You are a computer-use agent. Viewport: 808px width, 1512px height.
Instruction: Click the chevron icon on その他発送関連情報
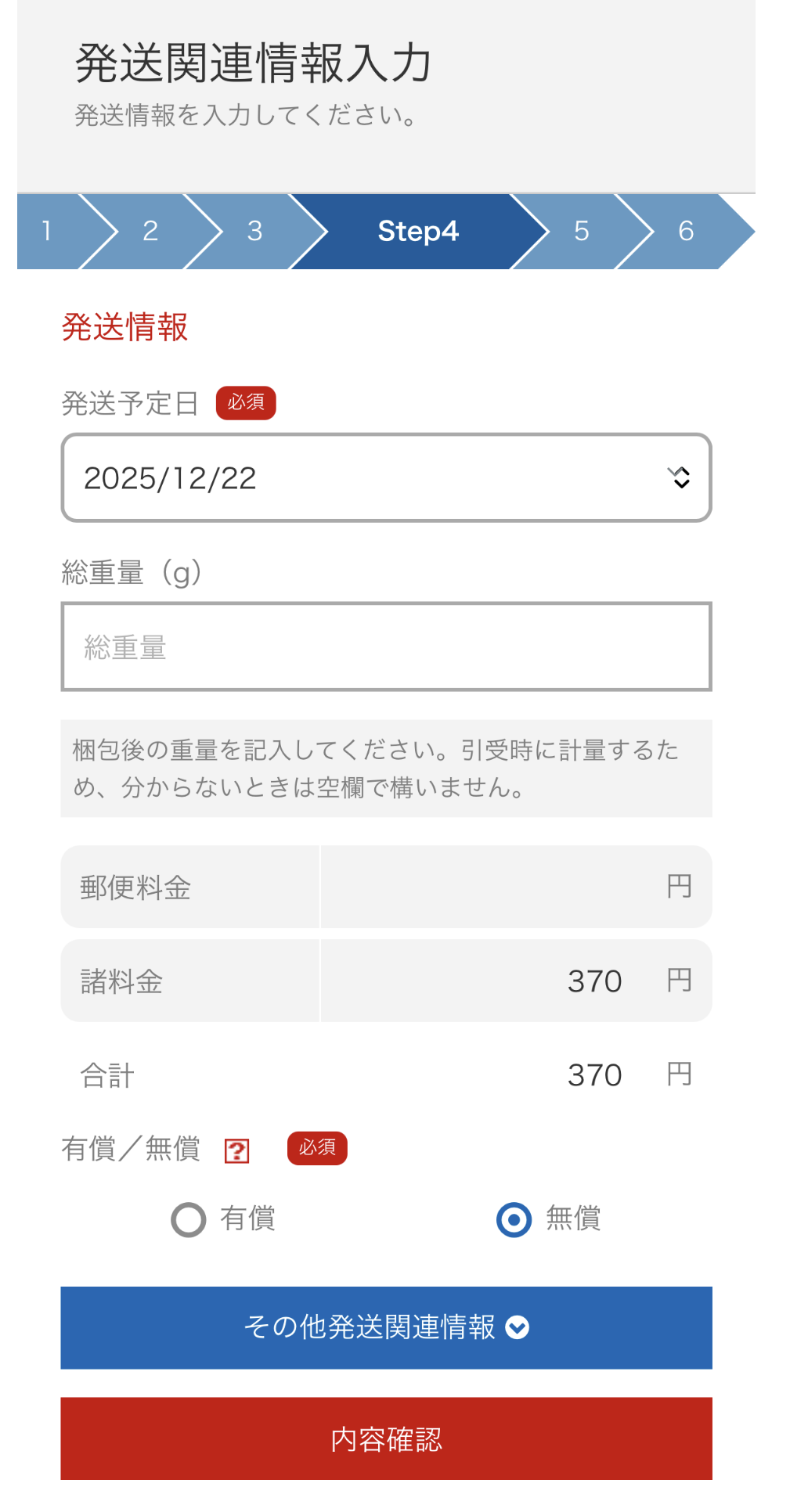tap(518, 1327)
